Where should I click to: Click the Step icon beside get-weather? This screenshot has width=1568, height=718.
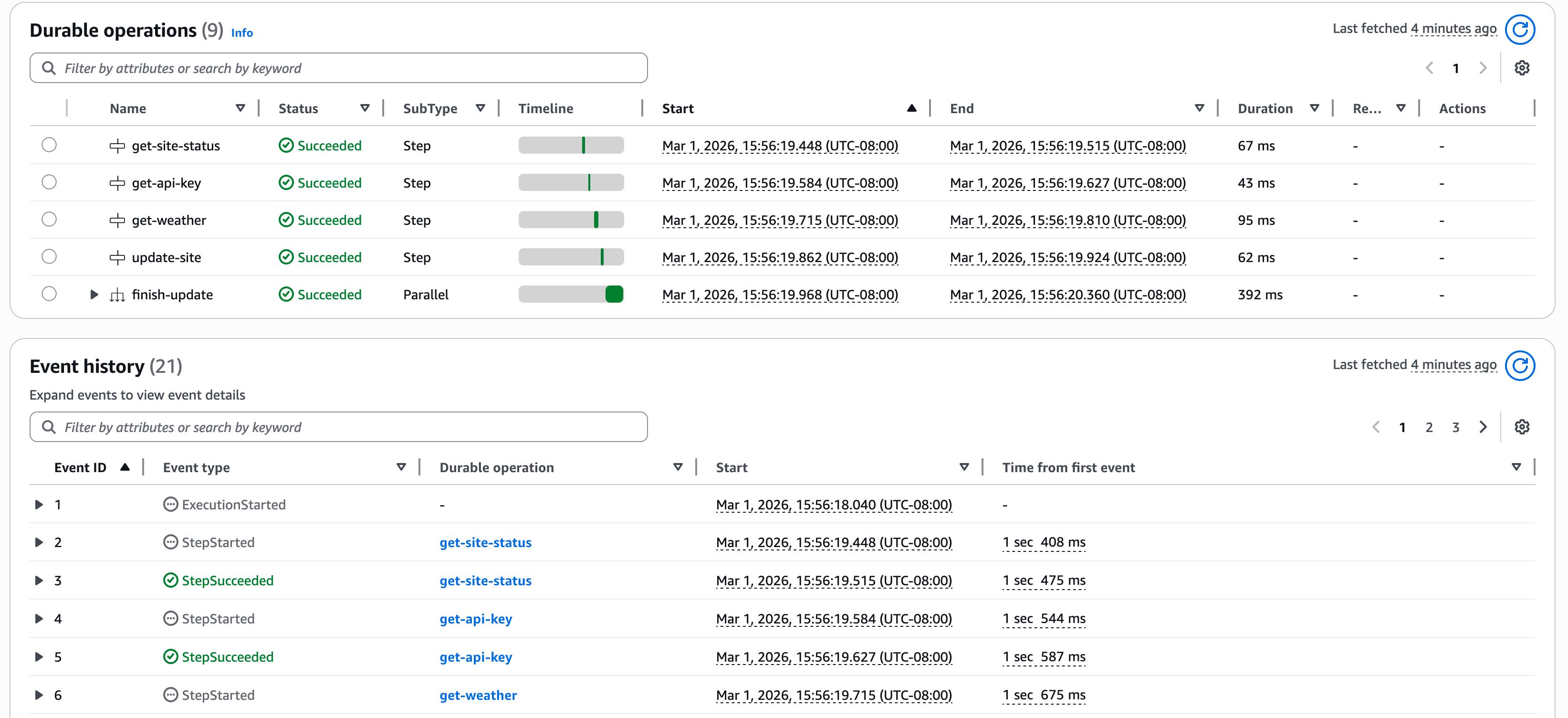pos(118,220)
